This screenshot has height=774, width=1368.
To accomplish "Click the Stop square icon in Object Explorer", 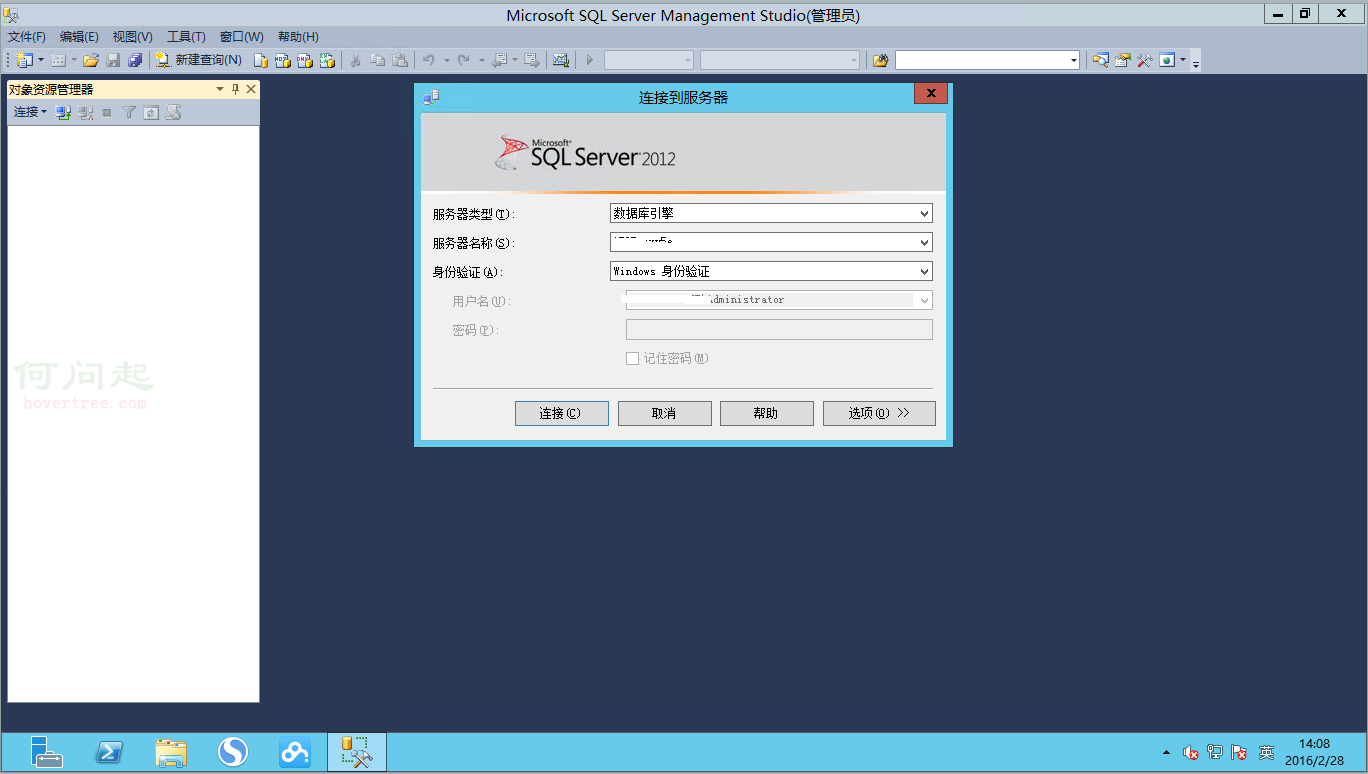I will click(x=107, y=113).
